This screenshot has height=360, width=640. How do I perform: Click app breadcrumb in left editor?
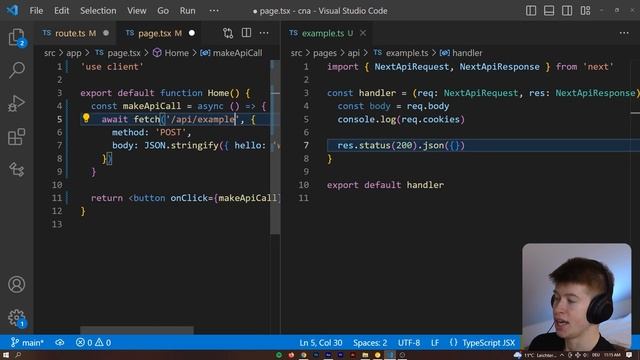tap(74, 53)
